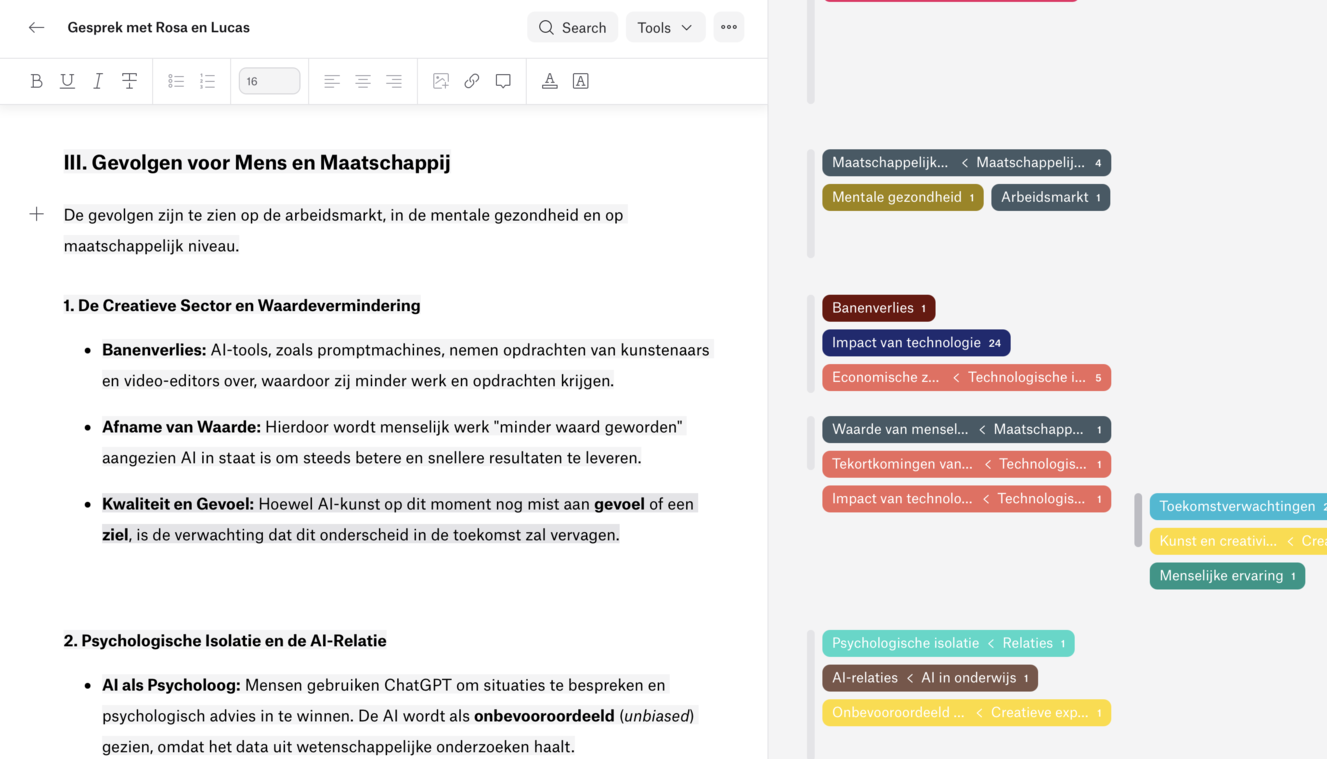Open the Tools dropdown menu
The height and width of the screenshot is (759, 1327).
665,28
